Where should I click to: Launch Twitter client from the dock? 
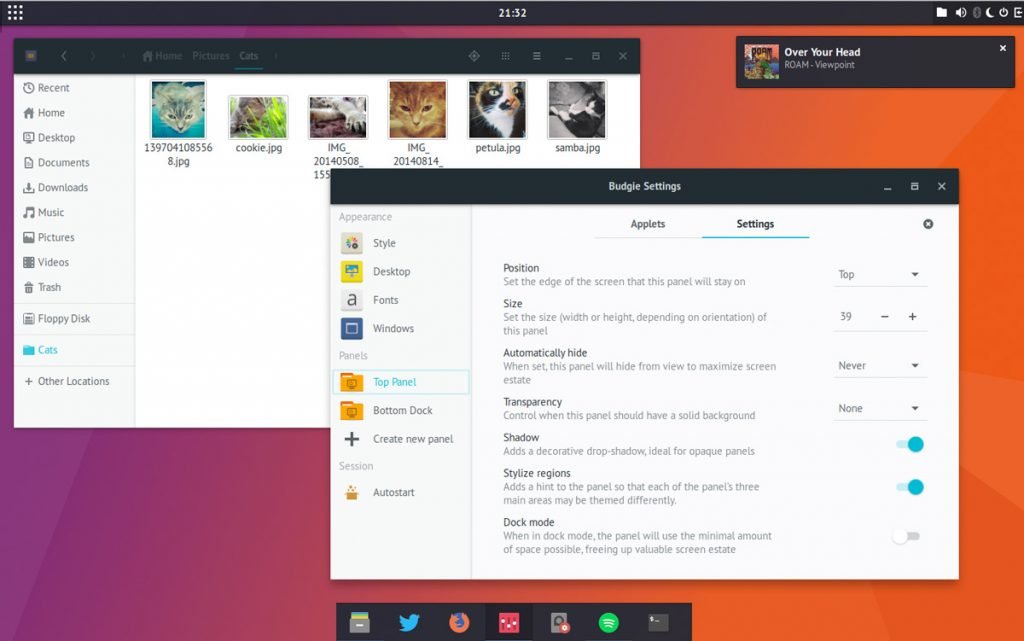point(409,623)
